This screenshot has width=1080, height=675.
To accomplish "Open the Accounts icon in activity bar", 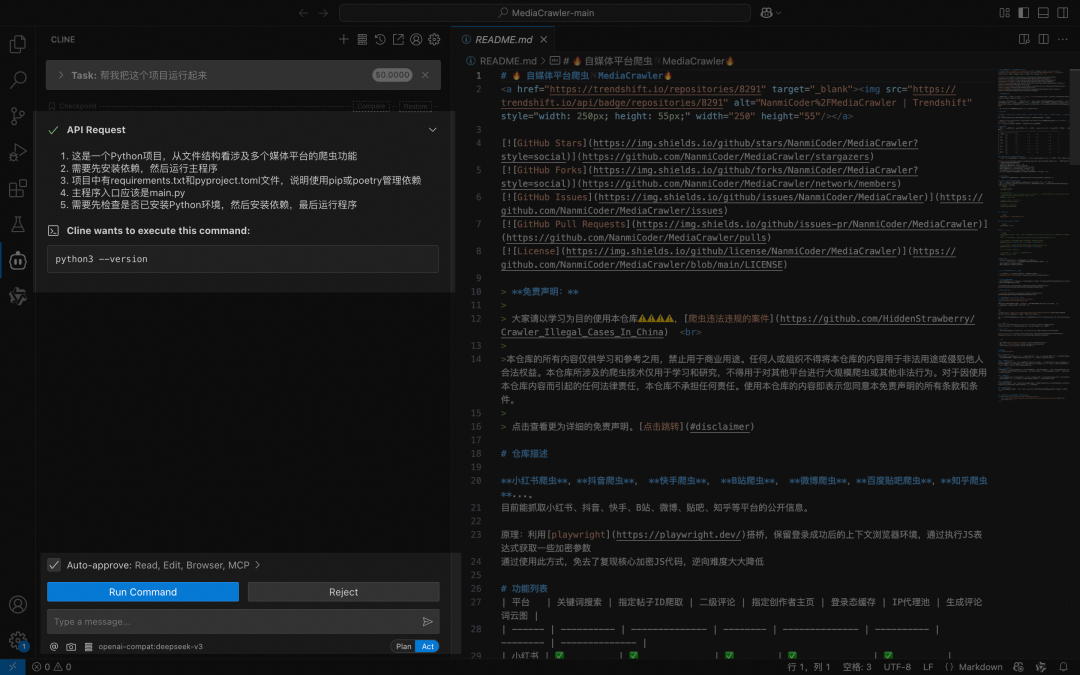I will pyautogui.click(x=18, y=605).
